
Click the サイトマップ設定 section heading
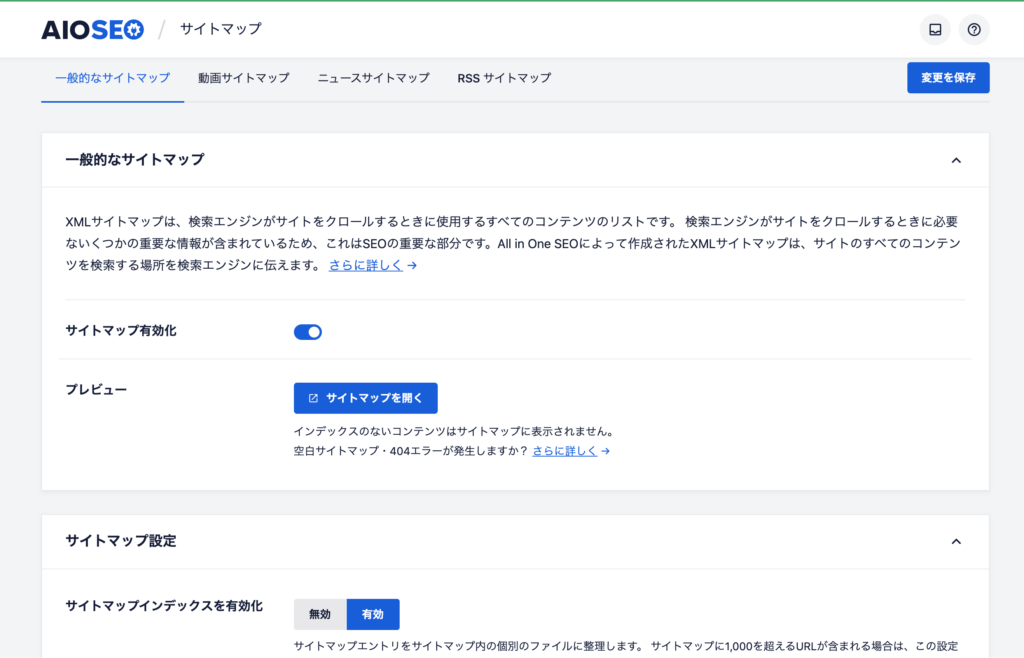[x=121, y=541]
